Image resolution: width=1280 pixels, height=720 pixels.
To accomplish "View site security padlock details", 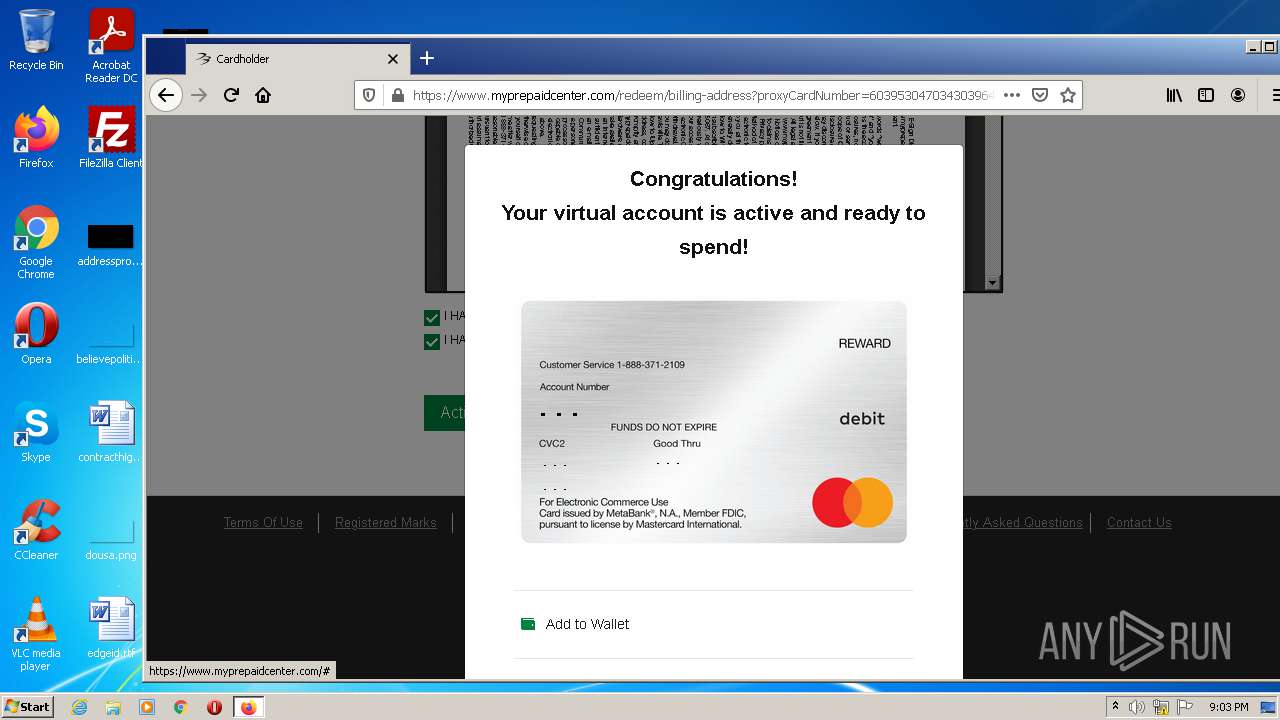I will click(x=397, y=95).
